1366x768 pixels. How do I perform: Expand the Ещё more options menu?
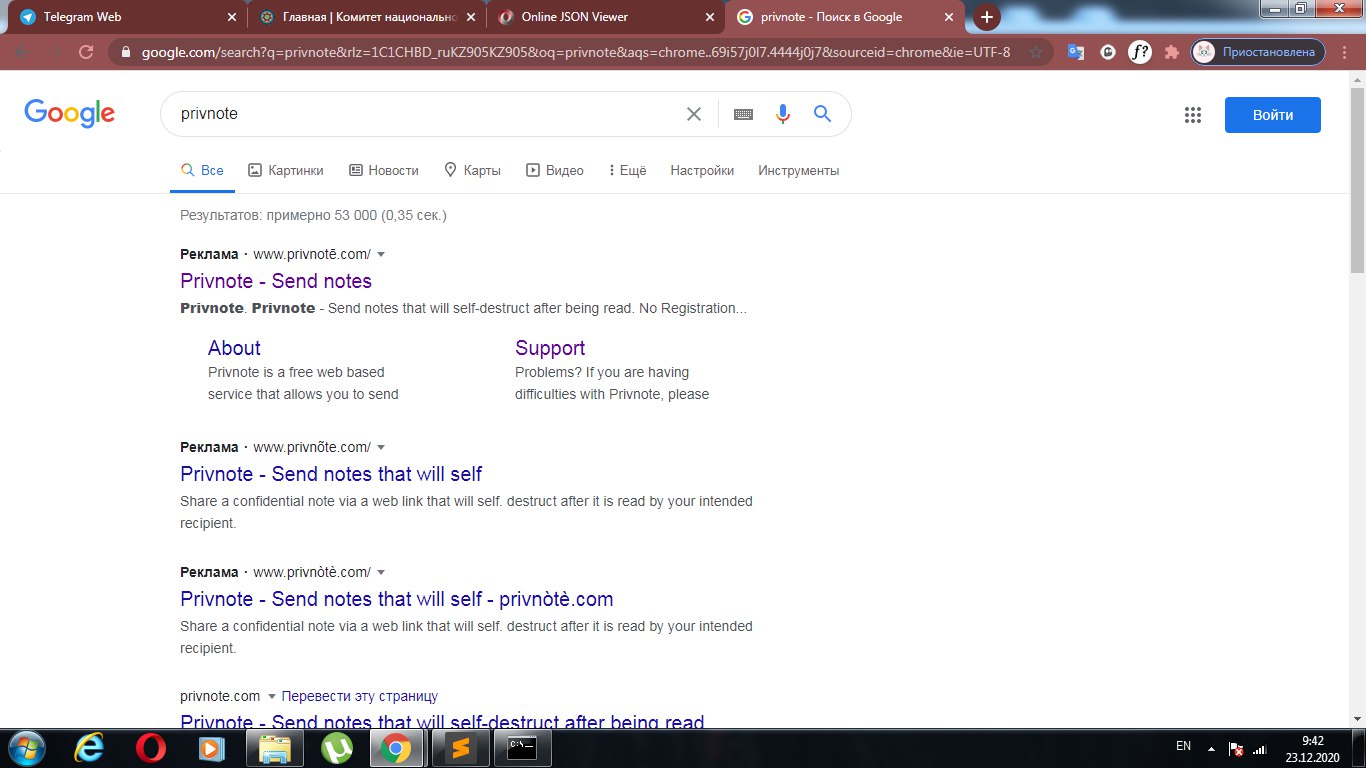(627, 170)
